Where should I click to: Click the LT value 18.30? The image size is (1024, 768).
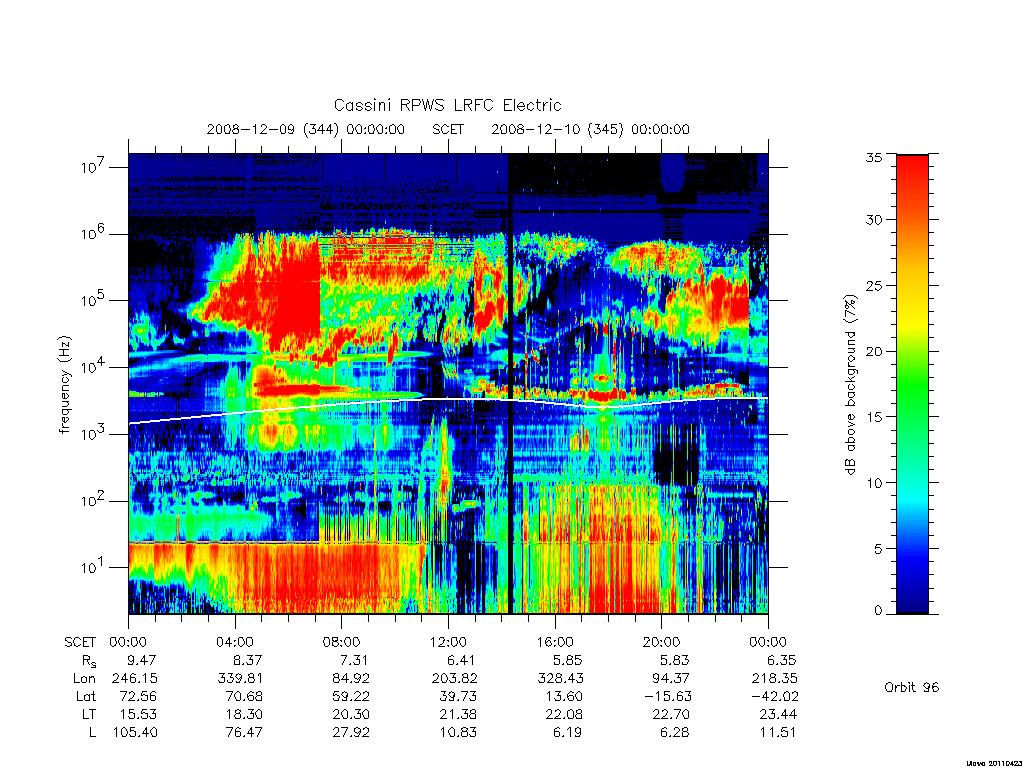[244, 714]
